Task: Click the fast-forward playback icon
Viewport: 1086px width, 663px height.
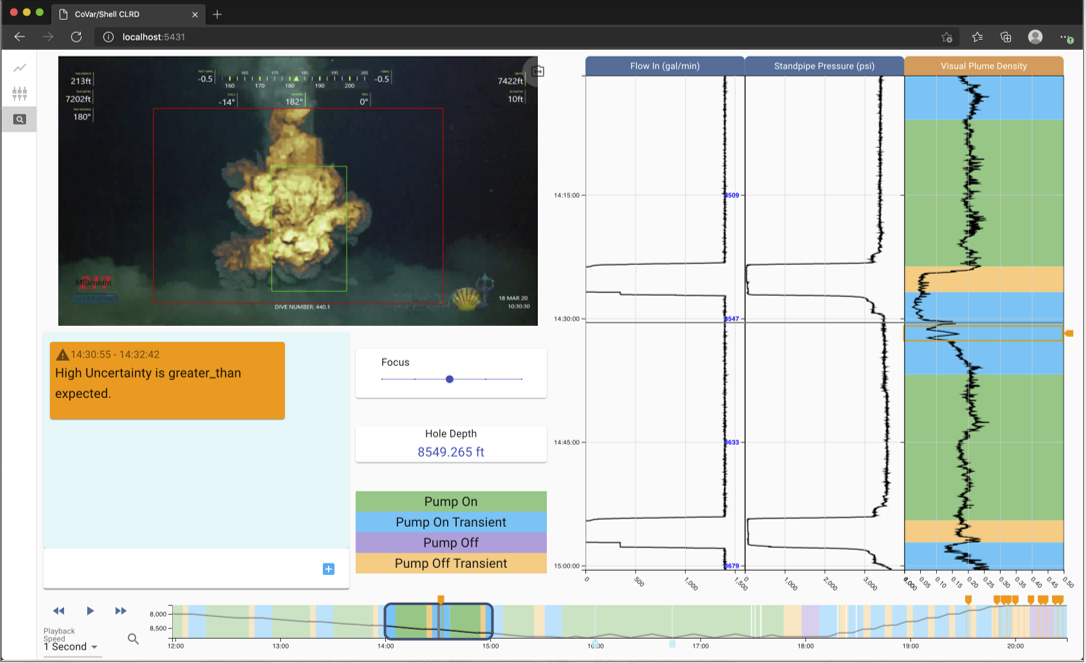Action: point(121,610)
